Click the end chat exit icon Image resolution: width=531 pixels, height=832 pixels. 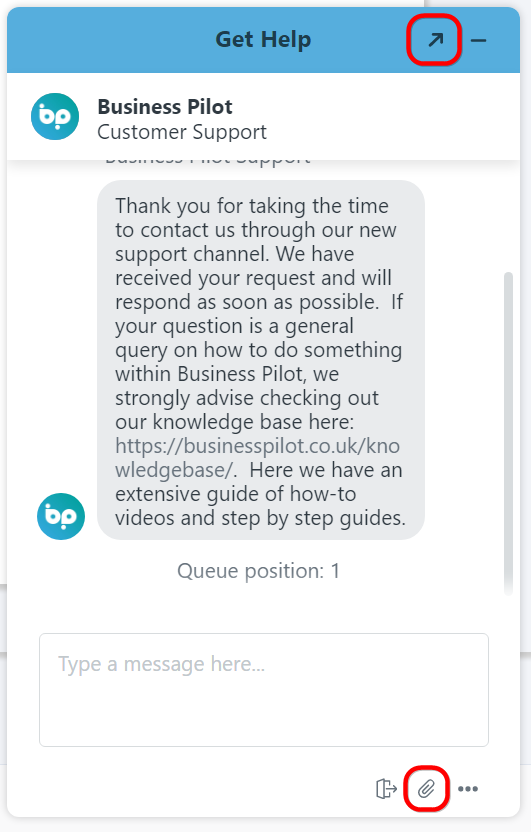[x=386, y=788]
